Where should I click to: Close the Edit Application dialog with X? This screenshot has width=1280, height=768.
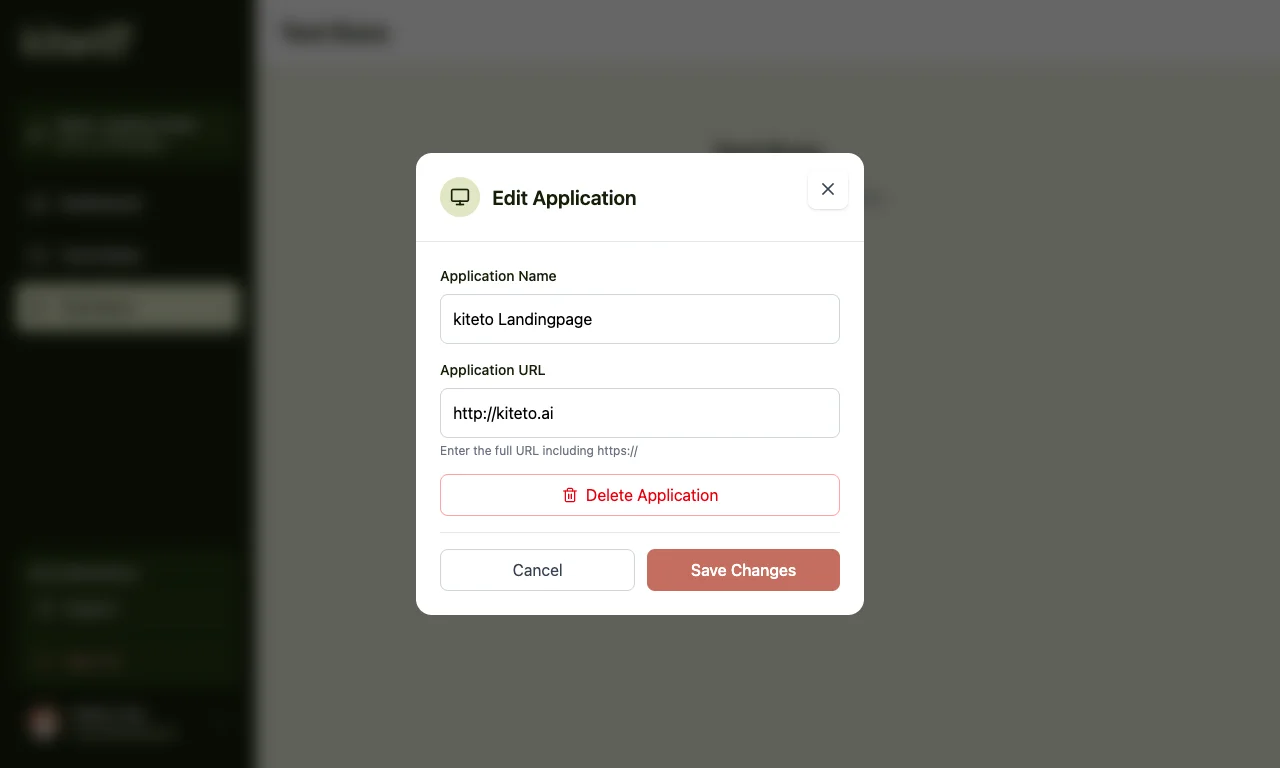827,189
